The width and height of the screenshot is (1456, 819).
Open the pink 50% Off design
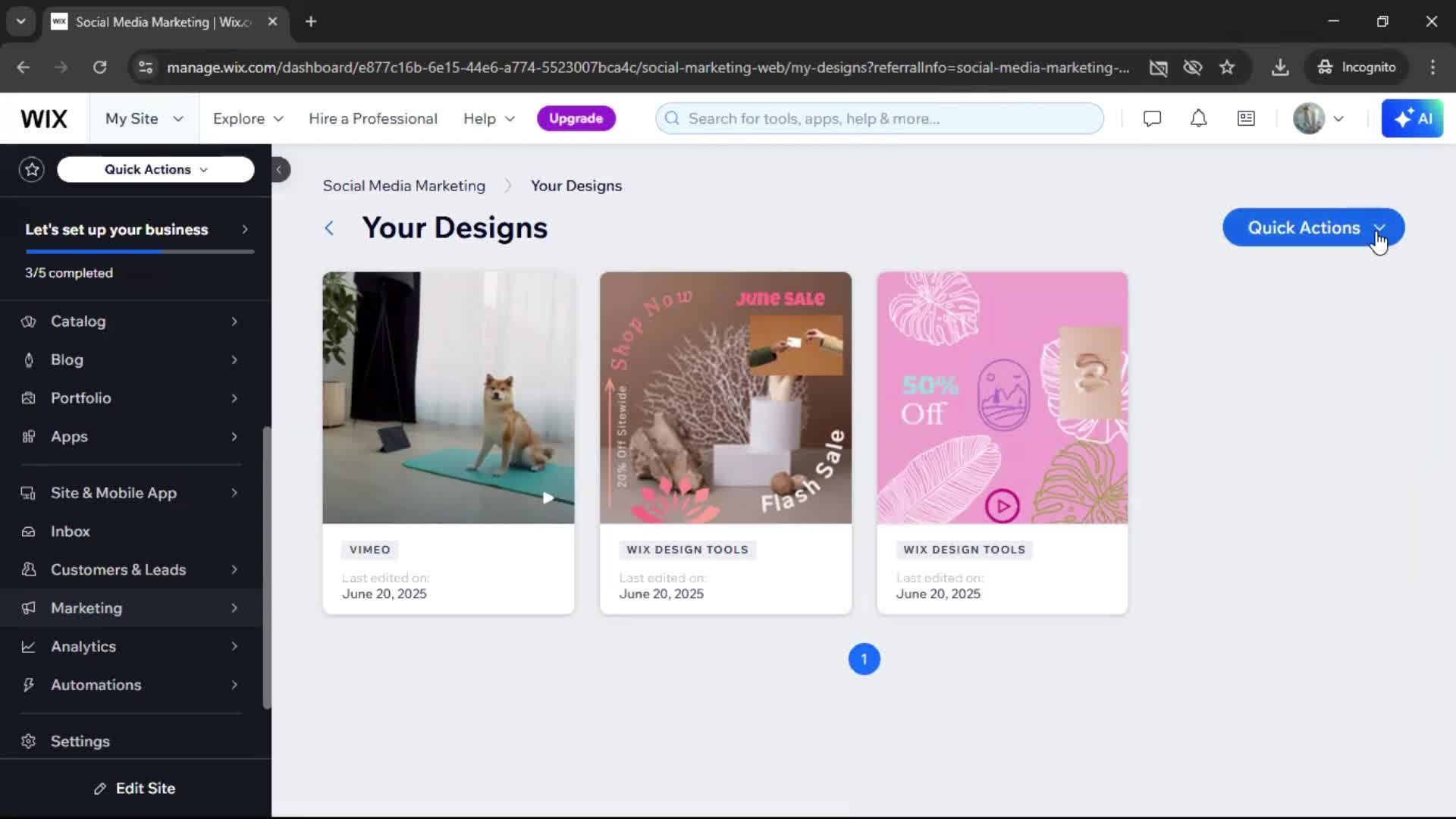(x=1002, y=397)
